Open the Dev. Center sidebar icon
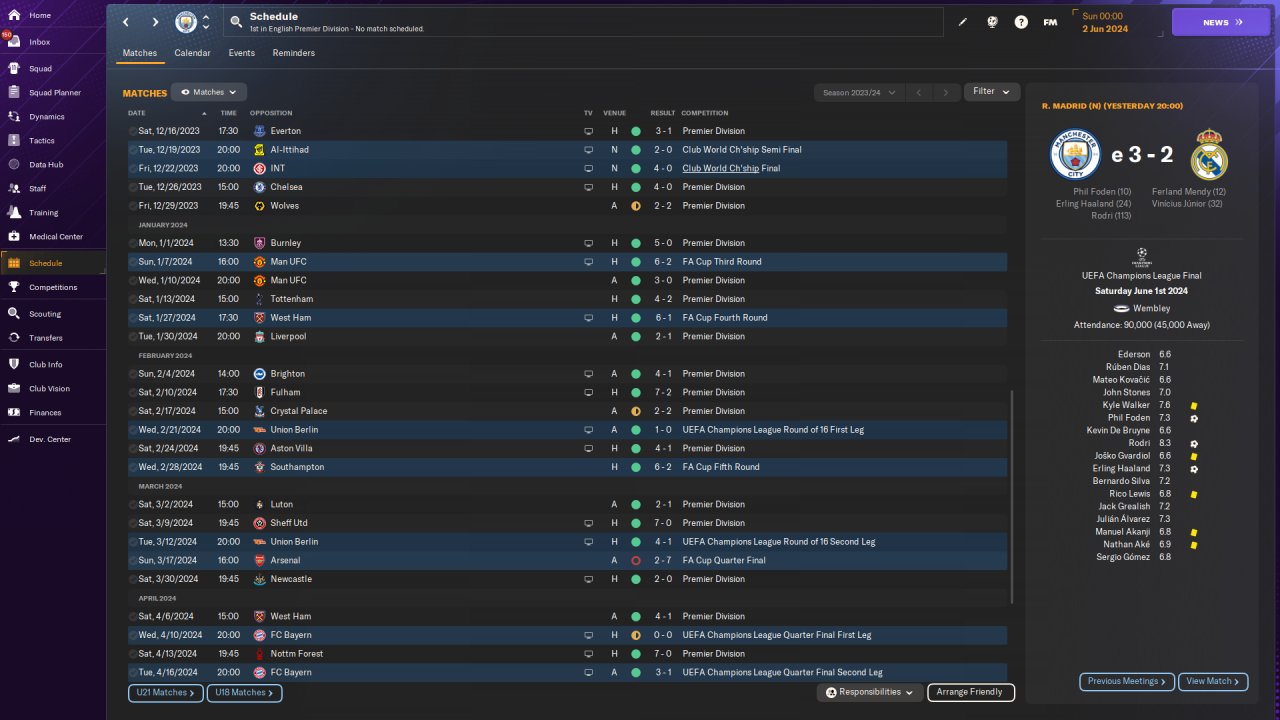This screenshot has width=1280, height=720. [x=14, y=439]
